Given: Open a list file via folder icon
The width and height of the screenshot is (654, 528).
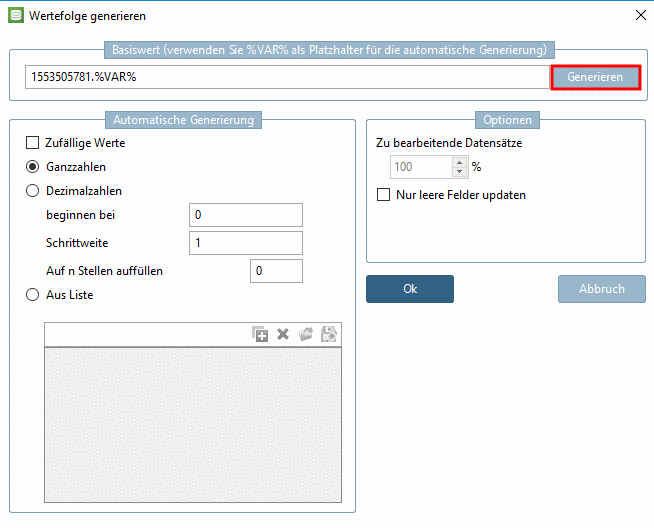Looking at the screenshot, I should click(305, 335).
